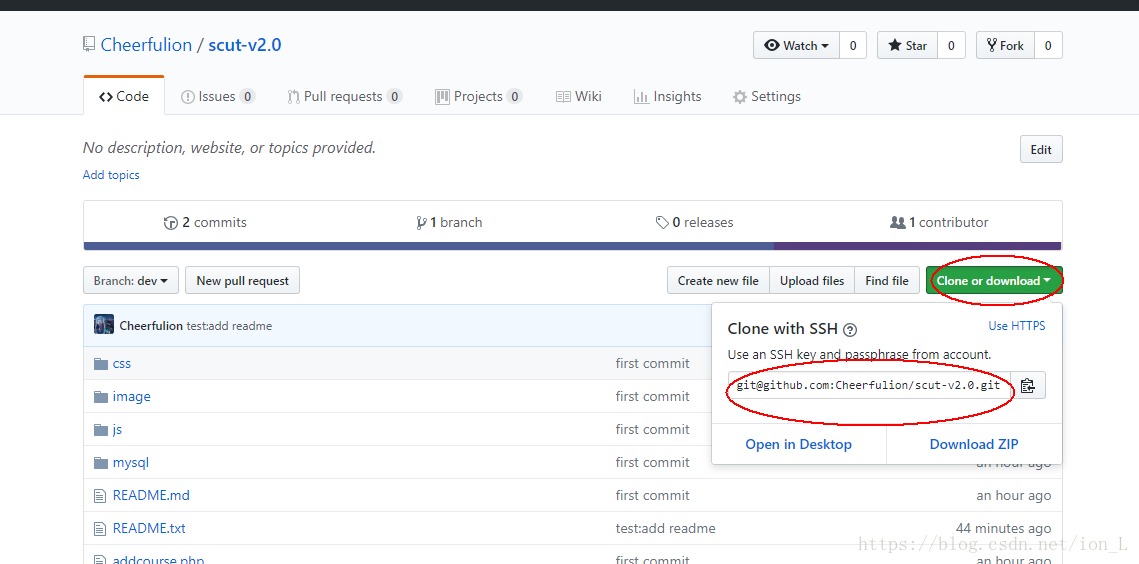Image resolution: width=1139 pixels, height=564 pixels.
Task: Open the Insights tab
Action: pyautogui.click(x=667, y=97)
